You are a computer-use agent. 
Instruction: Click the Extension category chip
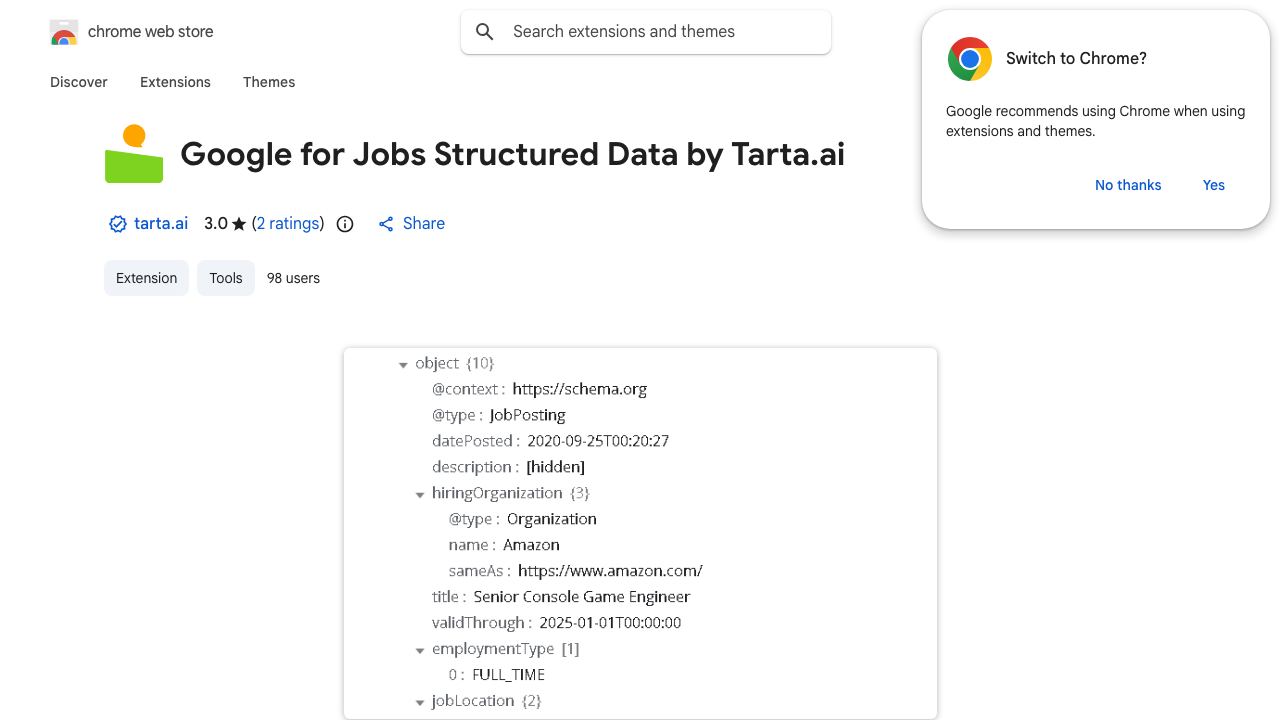(x=146, y=278)
